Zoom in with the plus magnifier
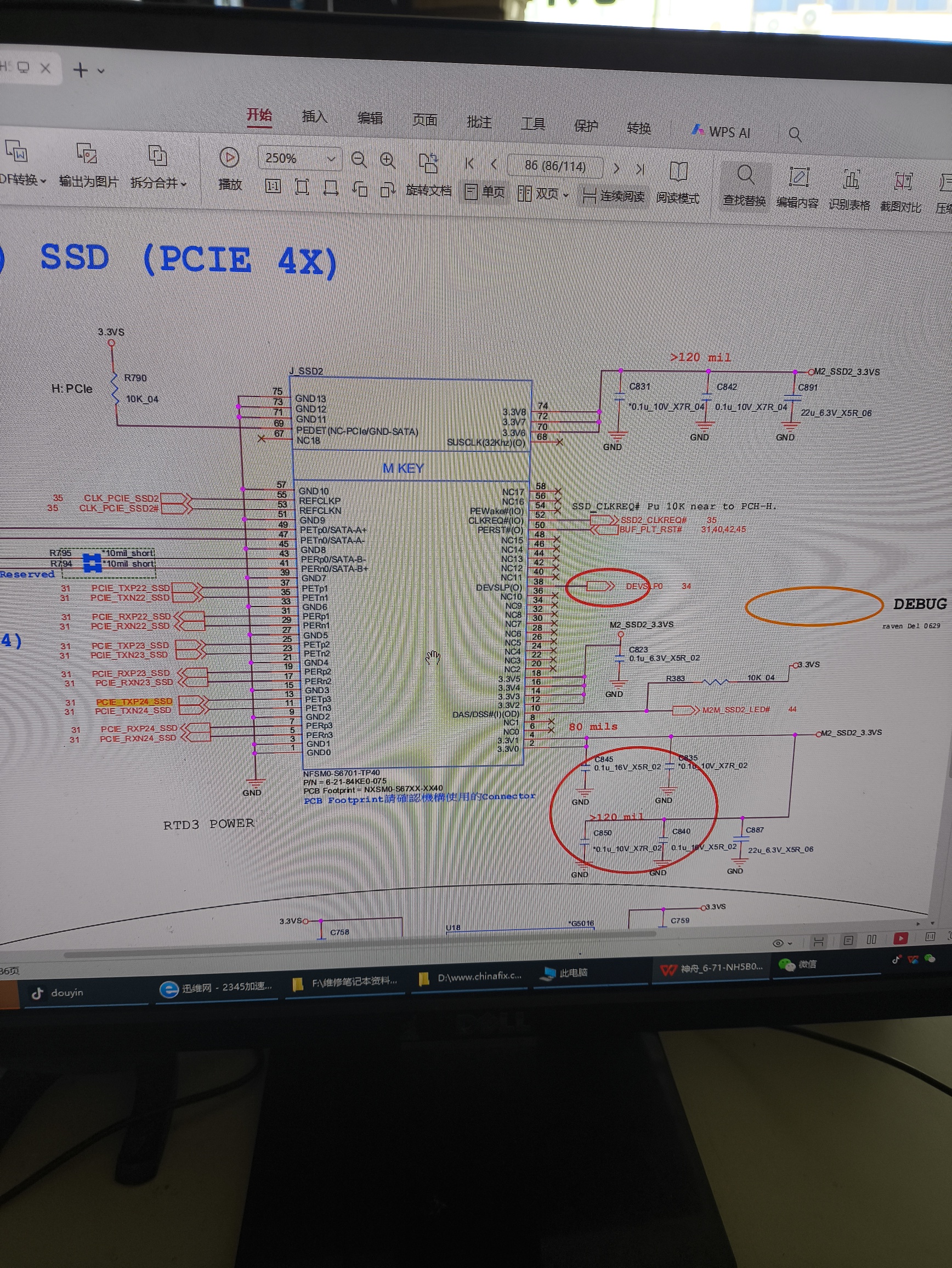Viewport: 952px width, 1268px height. pyautogui.click(x=388, y=161)
